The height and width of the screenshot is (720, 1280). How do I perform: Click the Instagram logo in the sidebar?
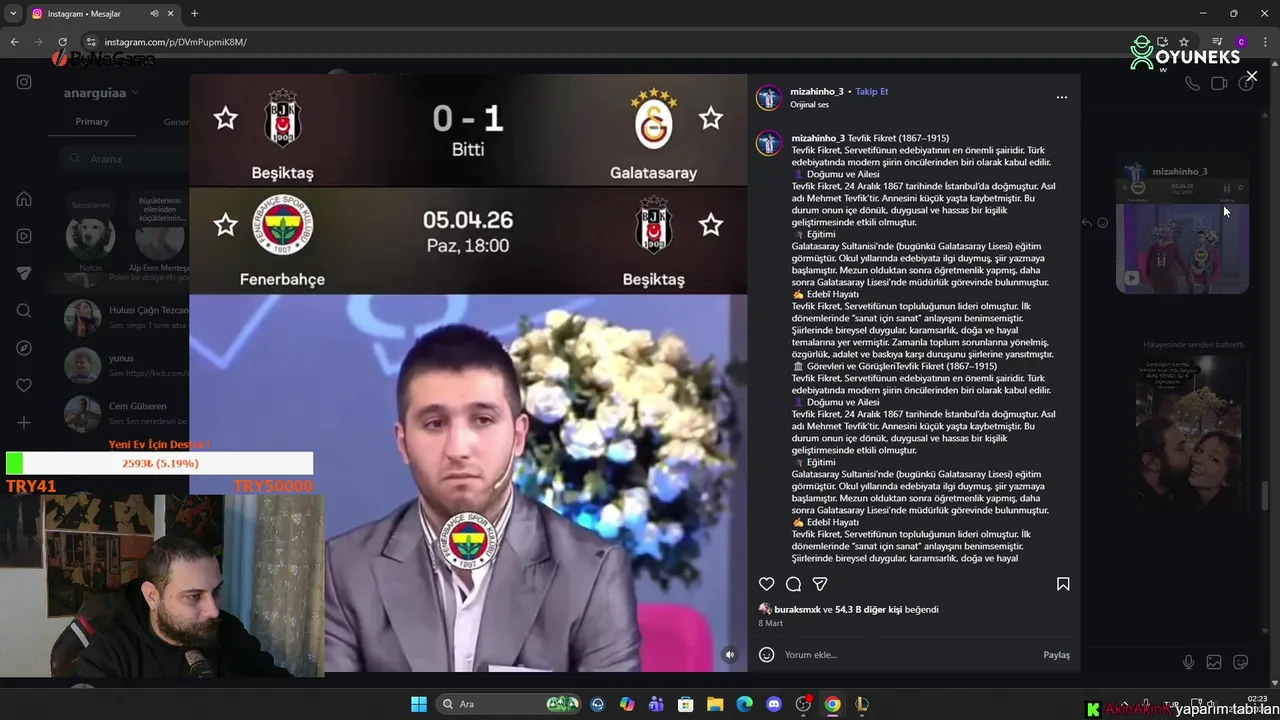pos(24,82)
